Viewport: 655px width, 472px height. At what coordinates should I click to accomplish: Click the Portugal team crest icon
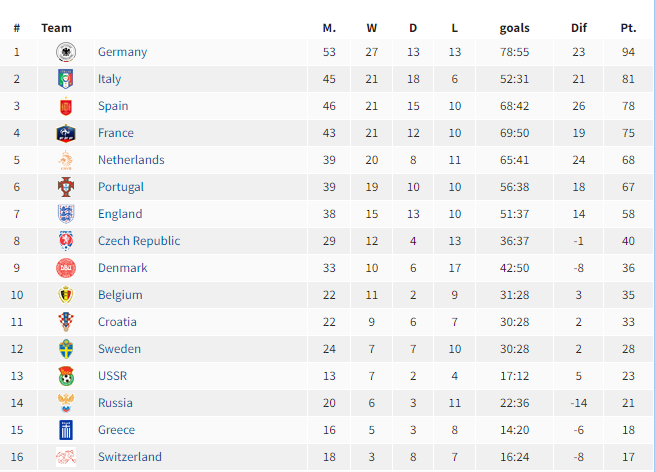point(66,187)
